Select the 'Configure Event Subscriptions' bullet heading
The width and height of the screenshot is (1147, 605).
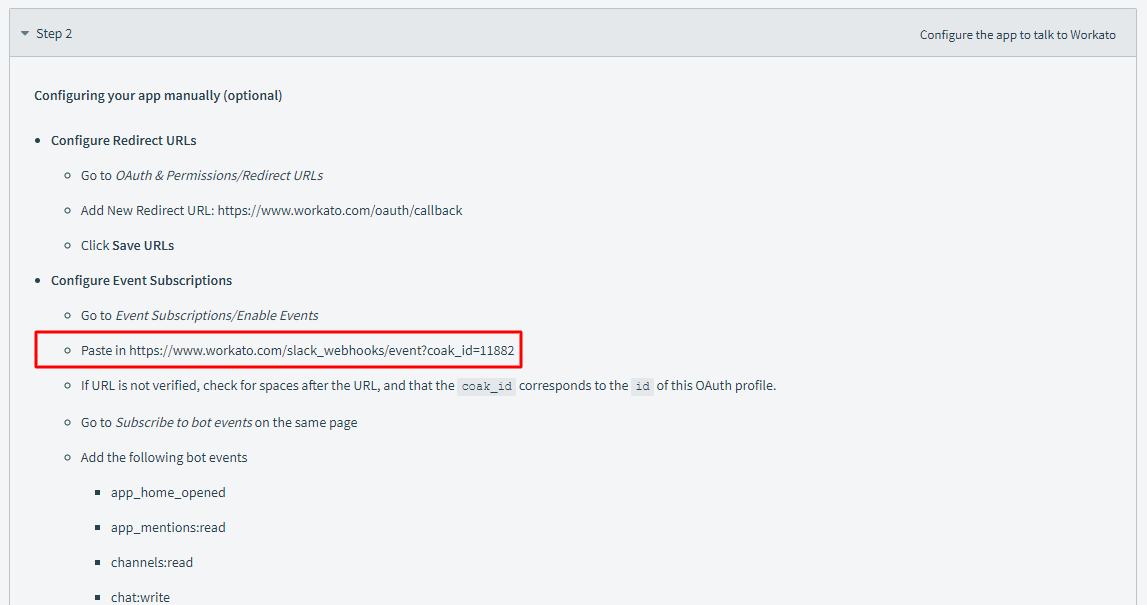(x=141, y=281)
